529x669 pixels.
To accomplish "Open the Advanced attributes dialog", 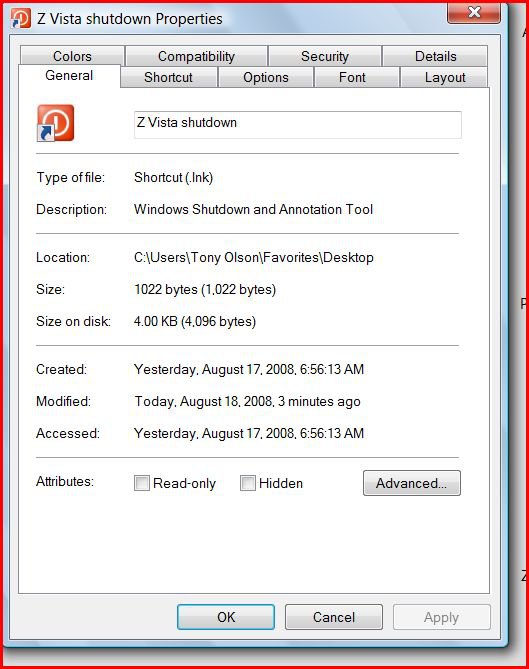I will (x=412, y=483).
